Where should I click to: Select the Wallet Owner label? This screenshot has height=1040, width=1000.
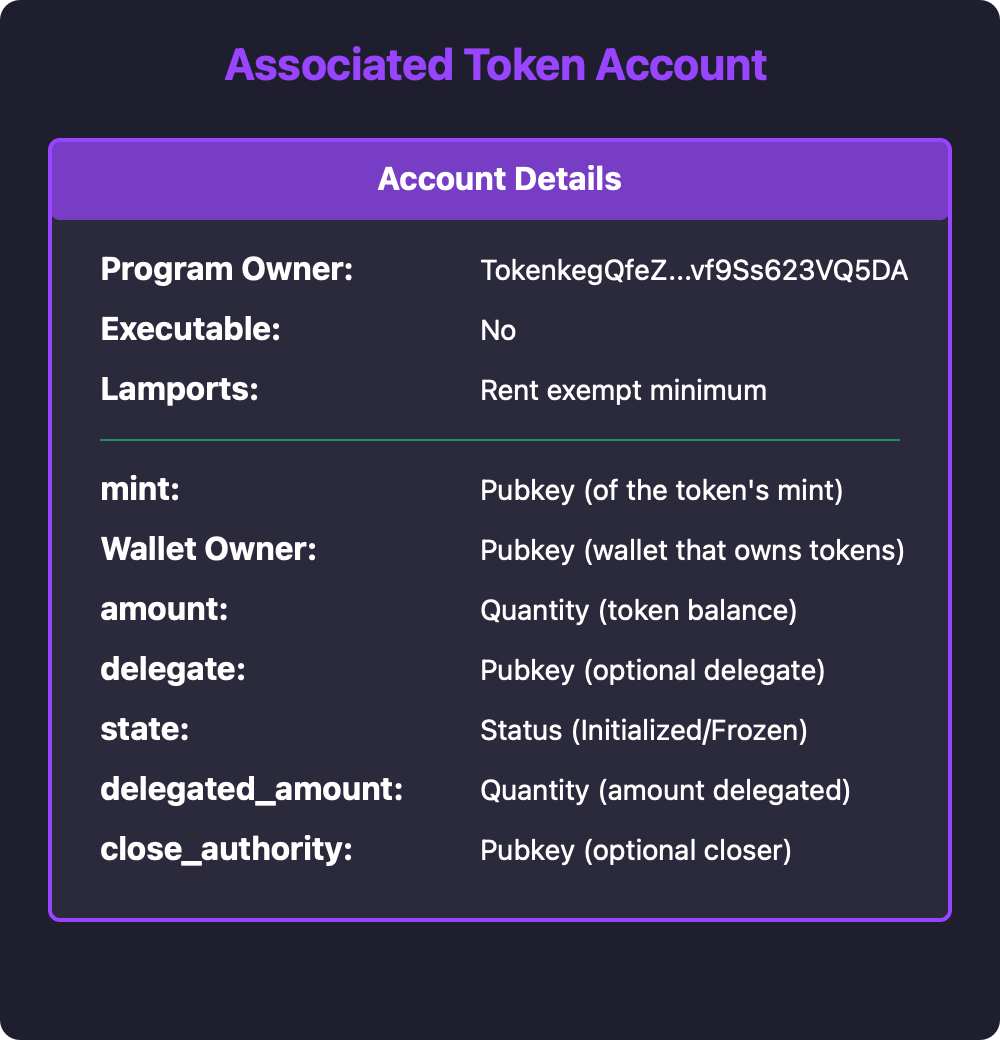(x=208, y=550)
